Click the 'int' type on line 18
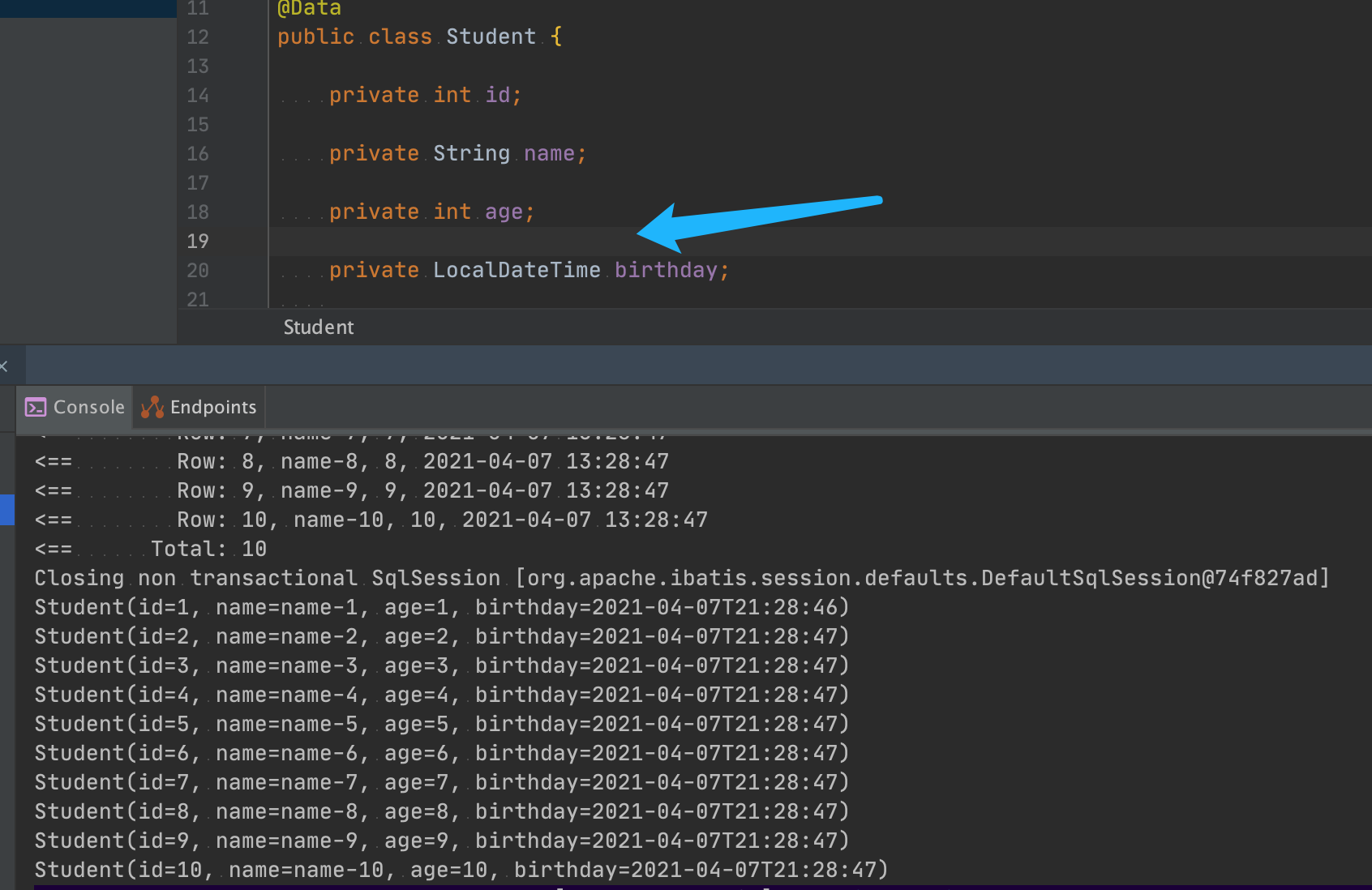Viewport: 1372px width, 890px height. pos(452,212)
